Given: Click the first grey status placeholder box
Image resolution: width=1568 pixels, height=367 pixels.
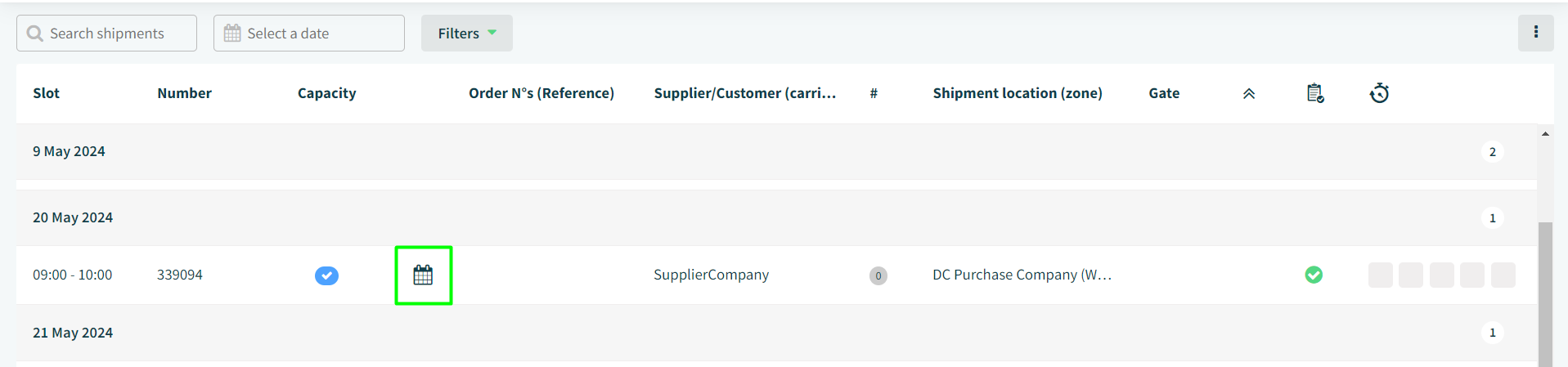Looking at the screenshot, I should click(x=1381, y=275).
